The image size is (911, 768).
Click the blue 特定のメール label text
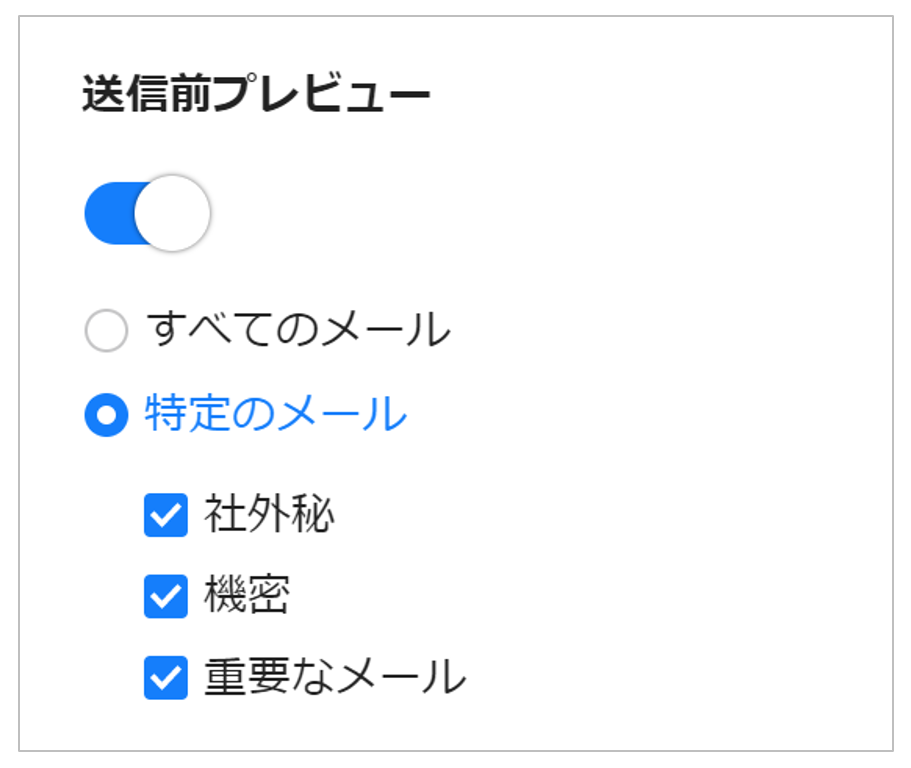[x=276, y=414]
